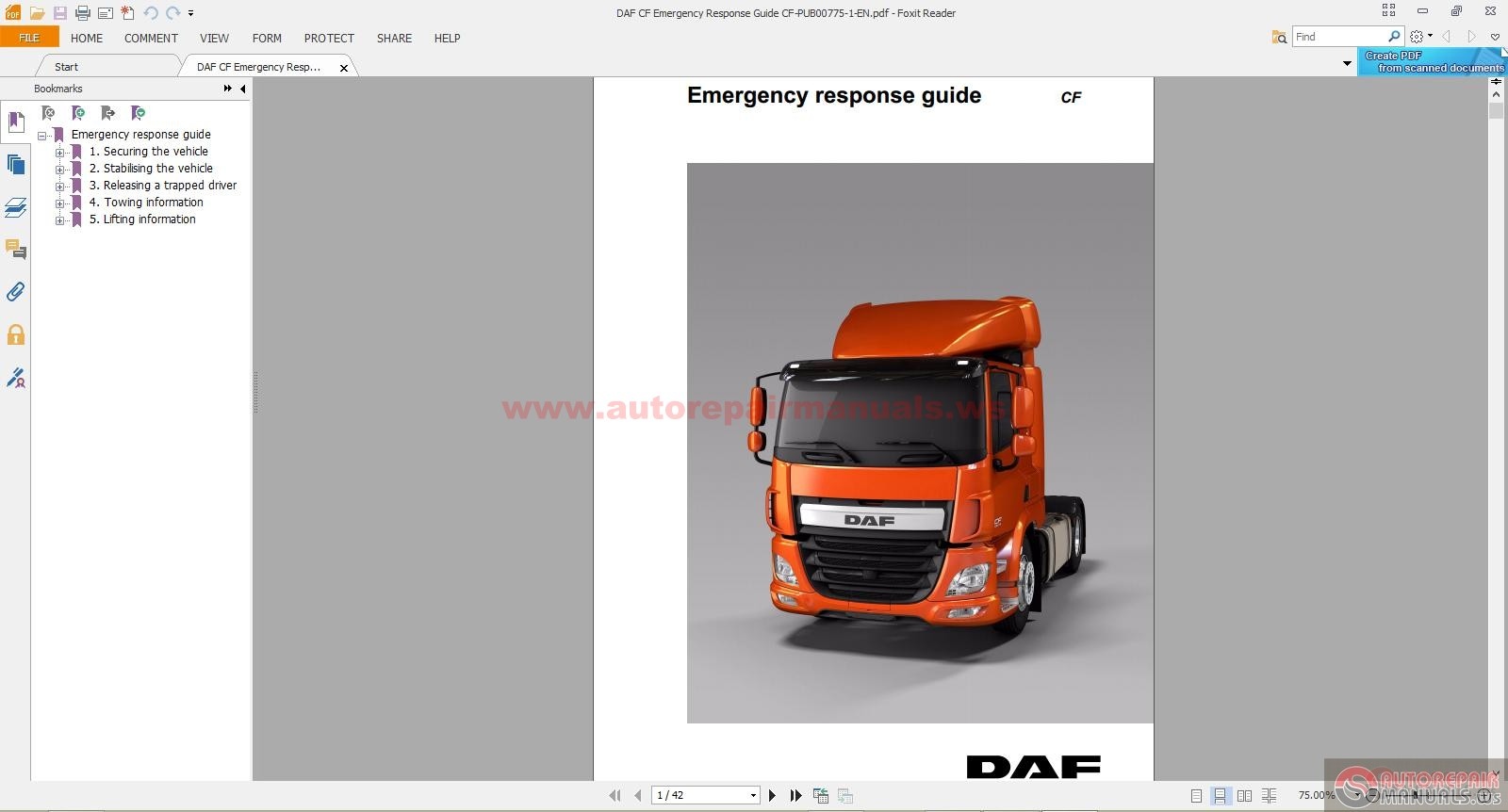Open the Comments sidebar icon
The width and height of the screenshot is (1508, 812).
[x=16, y=250]
